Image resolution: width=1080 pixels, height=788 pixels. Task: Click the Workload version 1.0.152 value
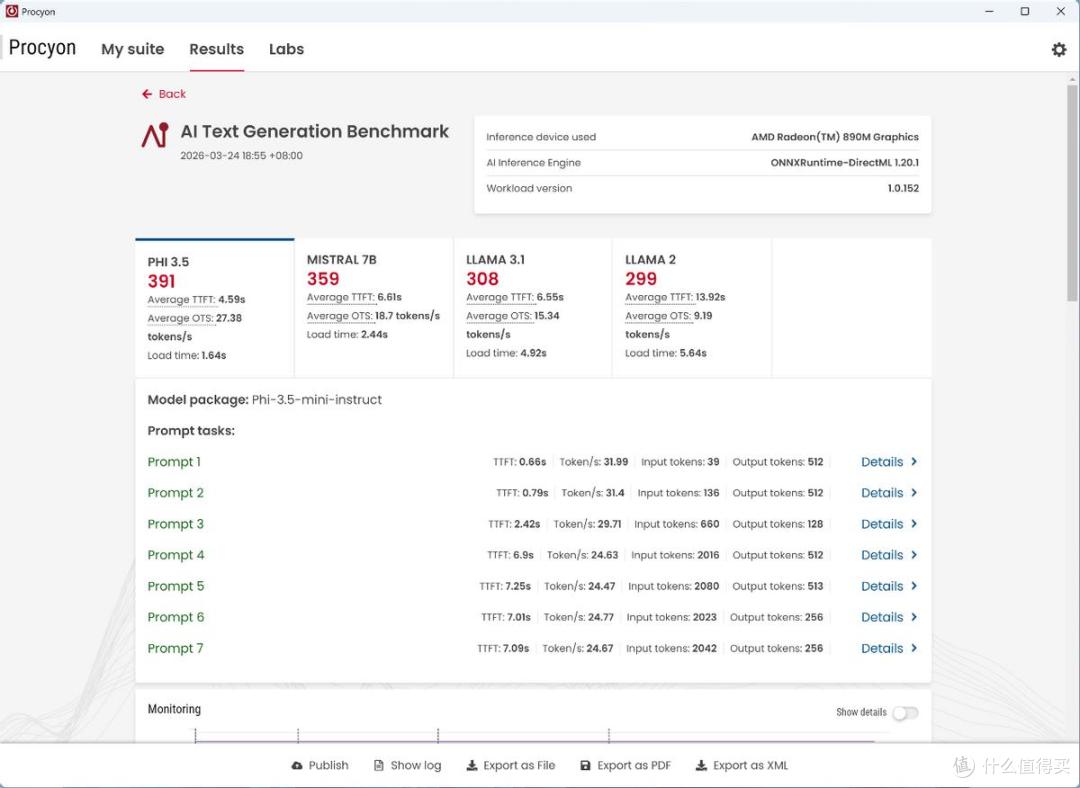point(903,188)
